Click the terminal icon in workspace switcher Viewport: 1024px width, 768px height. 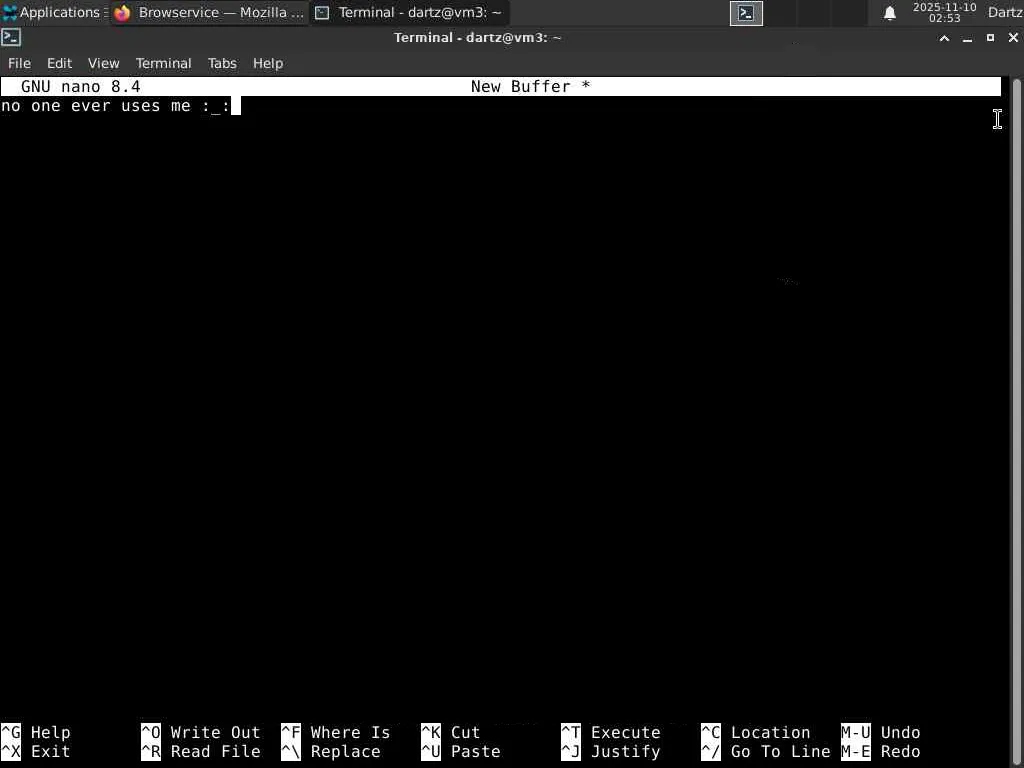point(746,13)
